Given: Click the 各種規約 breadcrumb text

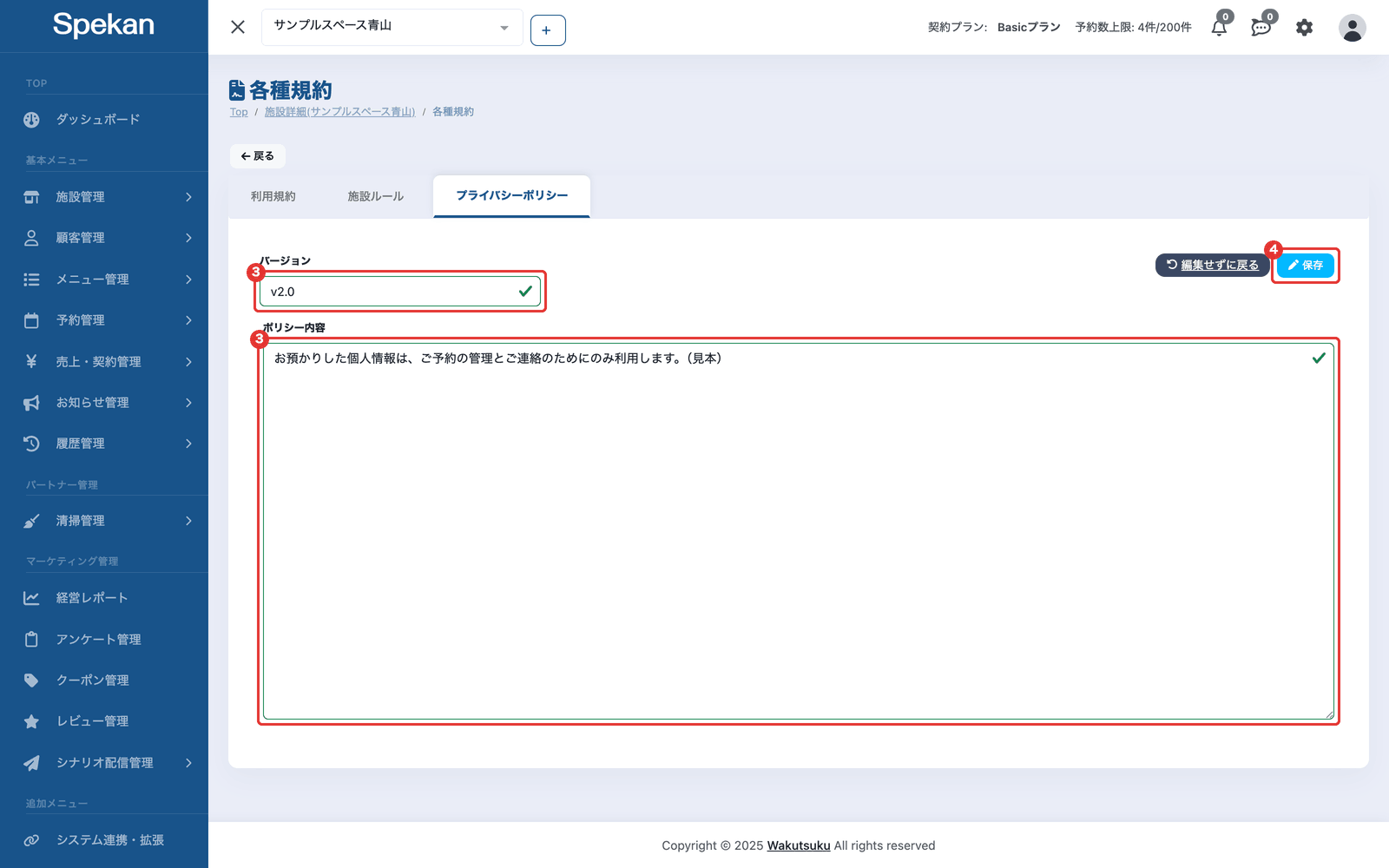Looking at the screenshot, I should pos(453,112).
